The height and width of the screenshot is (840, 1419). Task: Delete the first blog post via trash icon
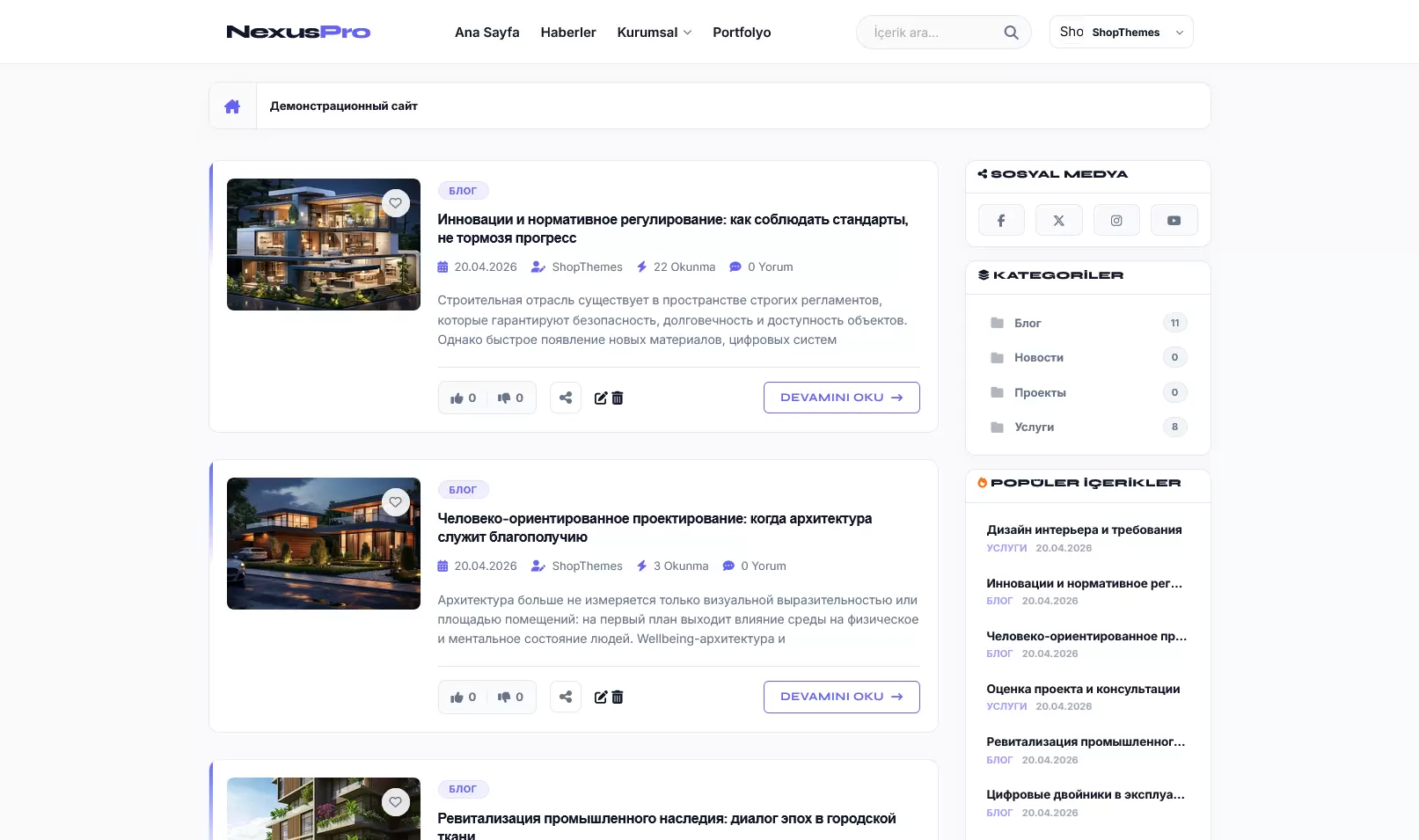click(x=618, y=398)
